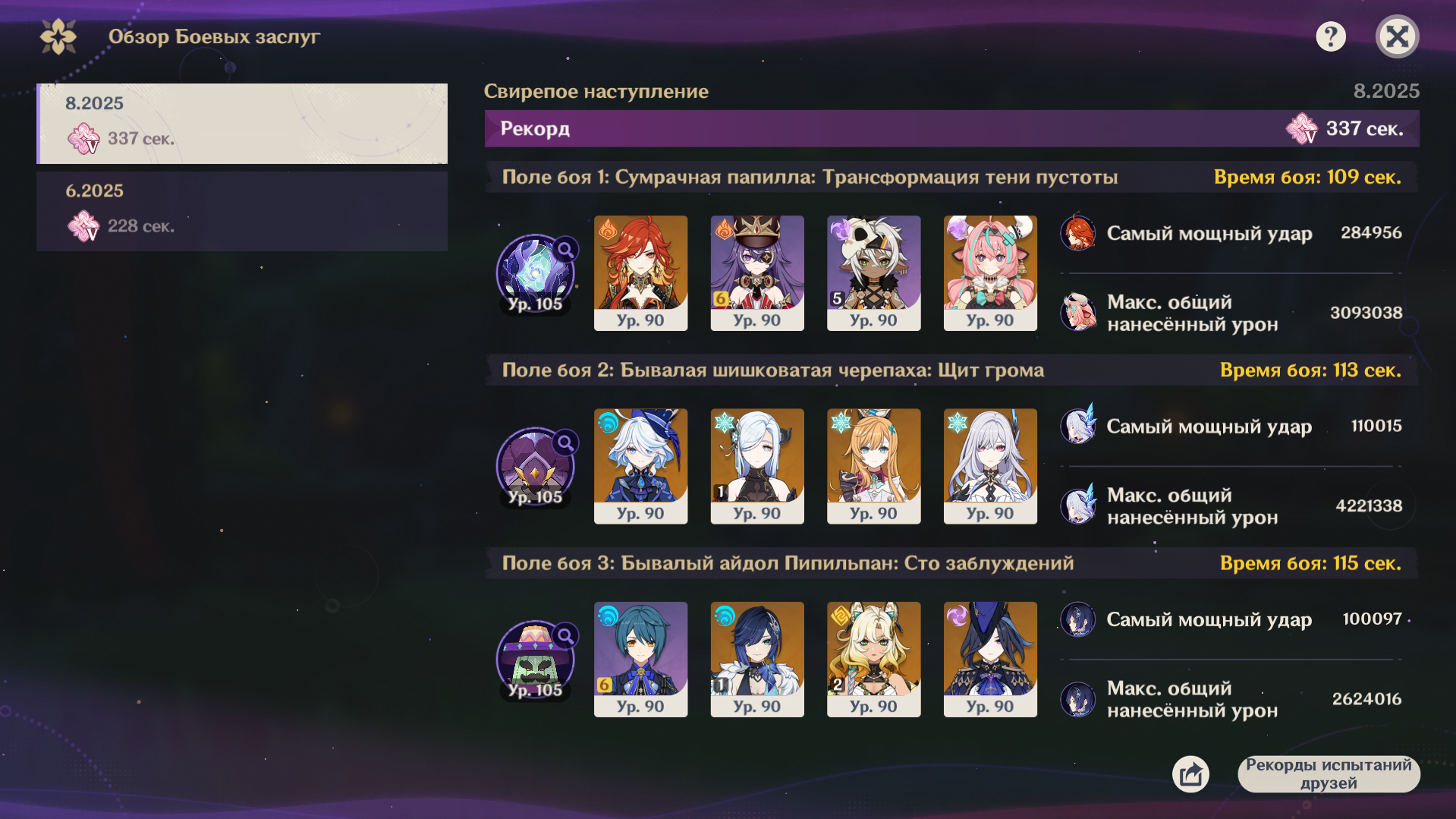Select the 8.2025 record tab
This screenshot has width=1456, height=819.
point(242,124)
